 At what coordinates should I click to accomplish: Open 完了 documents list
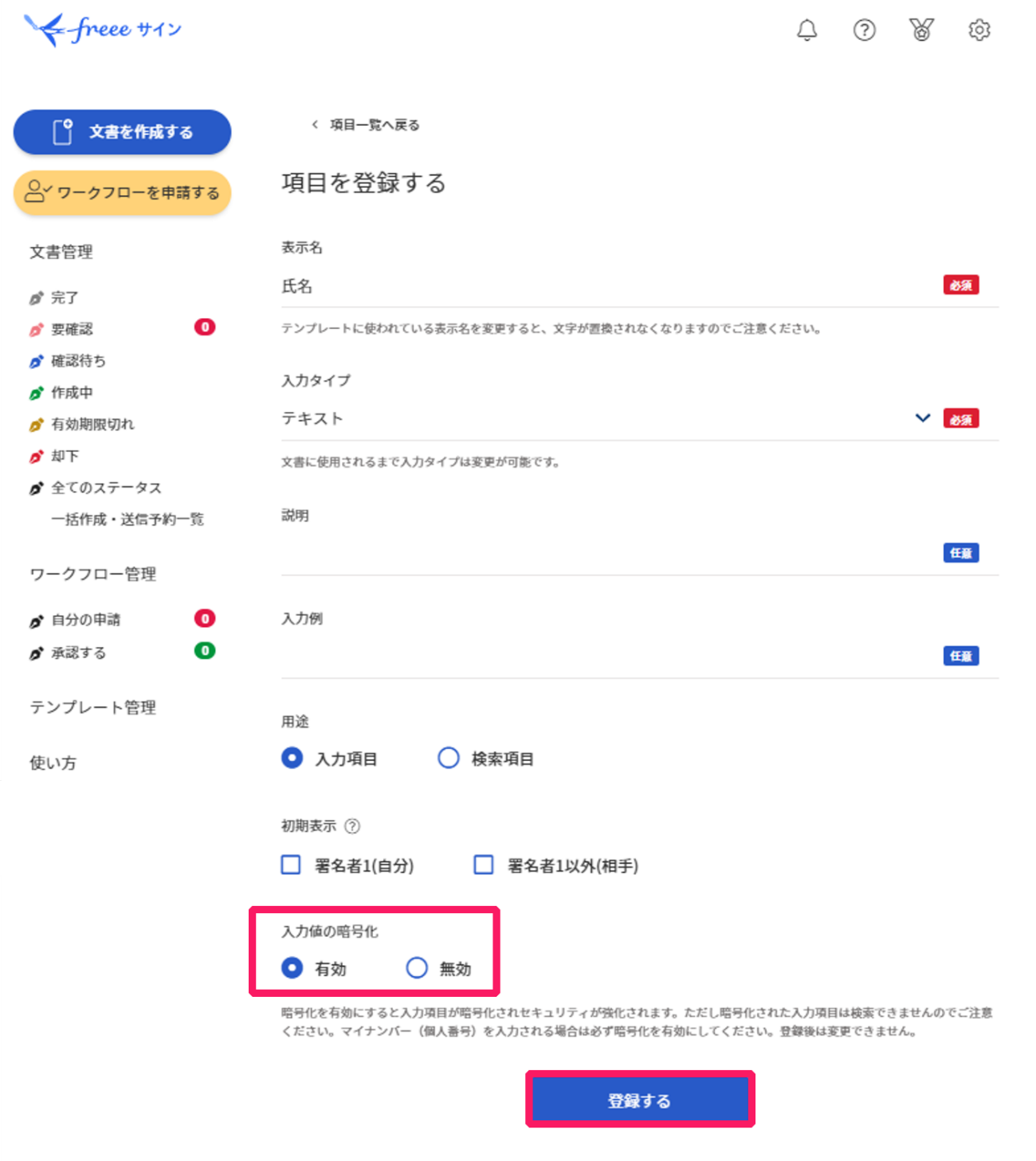[65, 298]
